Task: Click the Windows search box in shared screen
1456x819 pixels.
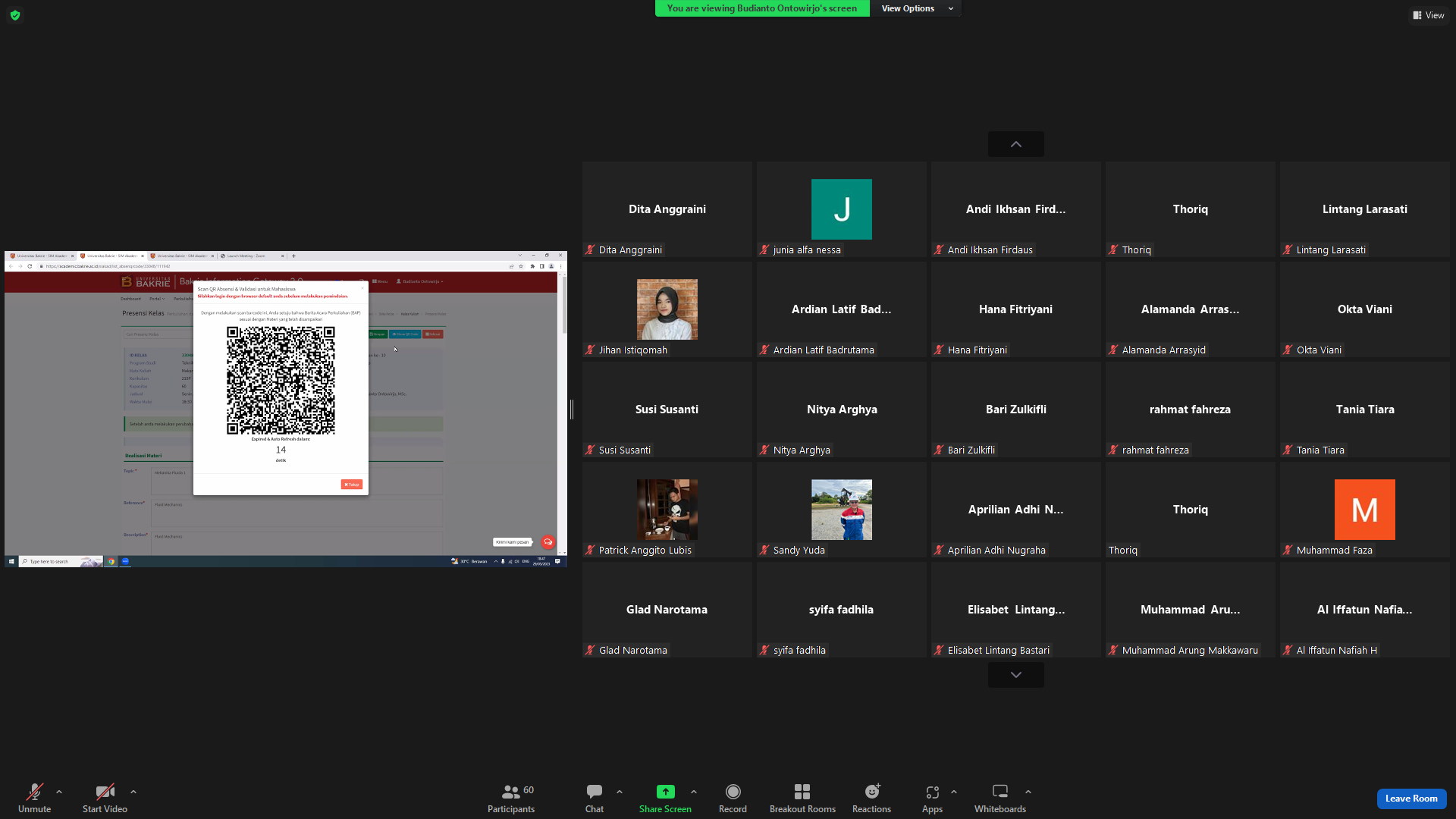Action: point(61,562)
